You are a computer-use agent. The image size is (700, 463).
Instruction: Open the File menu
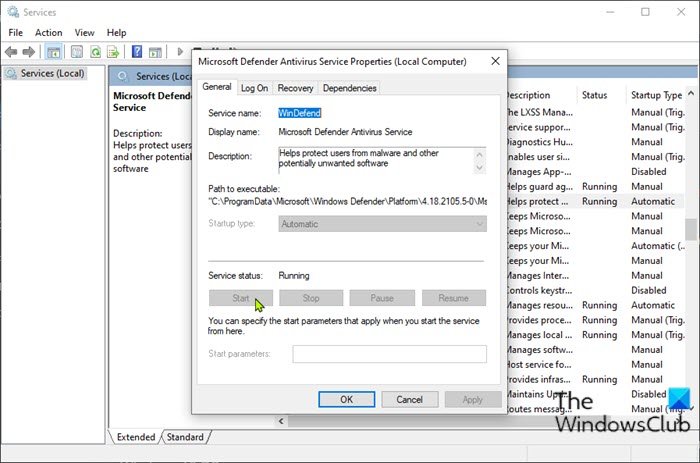tap(16, 33)
